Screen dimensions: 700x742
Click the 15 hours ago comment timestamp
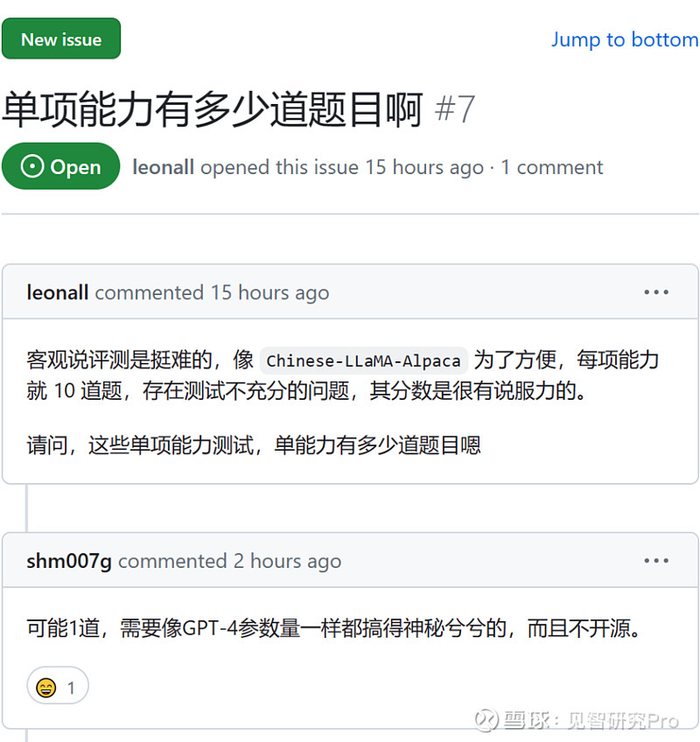pos(269,293)
